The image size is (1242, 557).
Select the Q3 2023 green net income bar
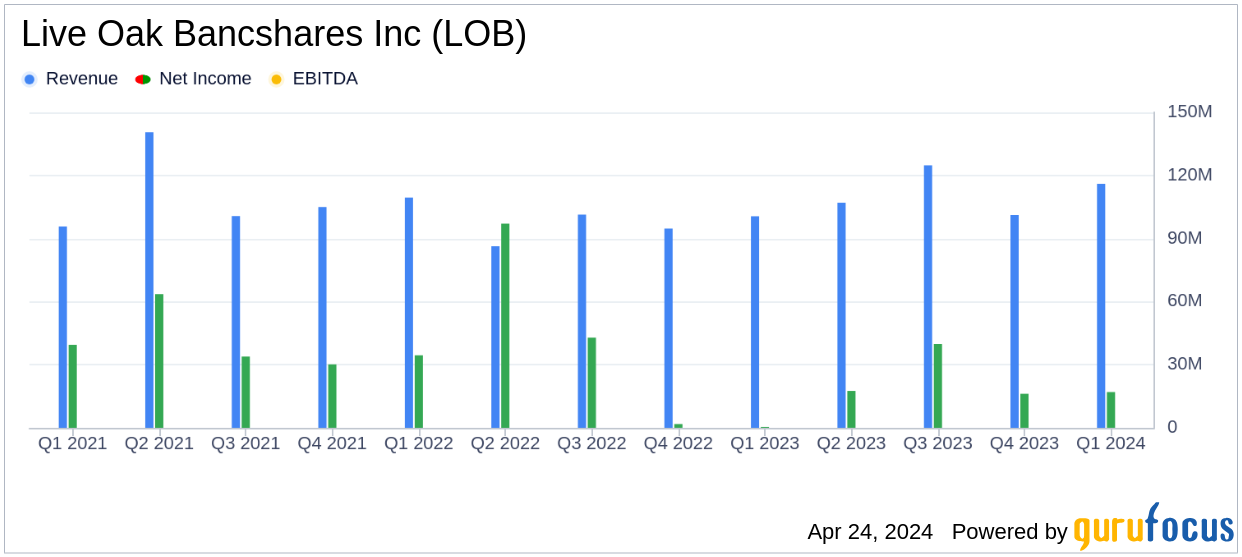click(938, 386)
